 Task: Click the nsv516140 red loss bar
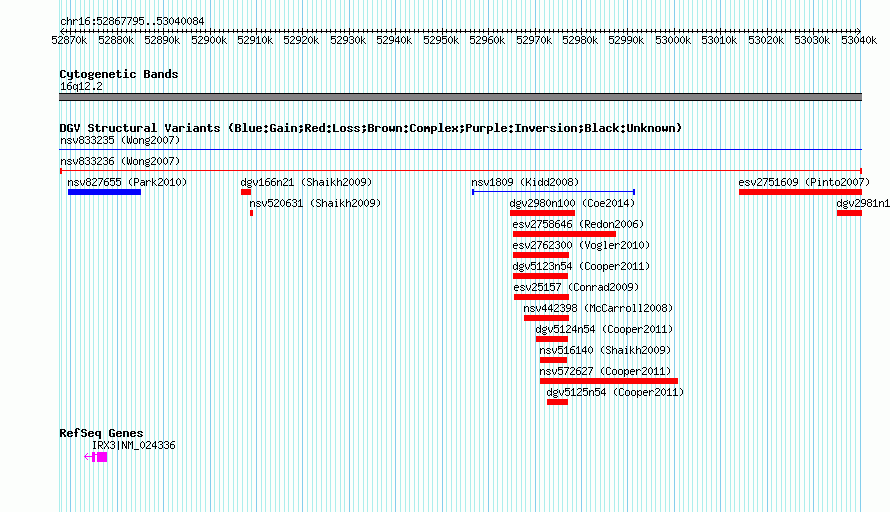point(553,360)
